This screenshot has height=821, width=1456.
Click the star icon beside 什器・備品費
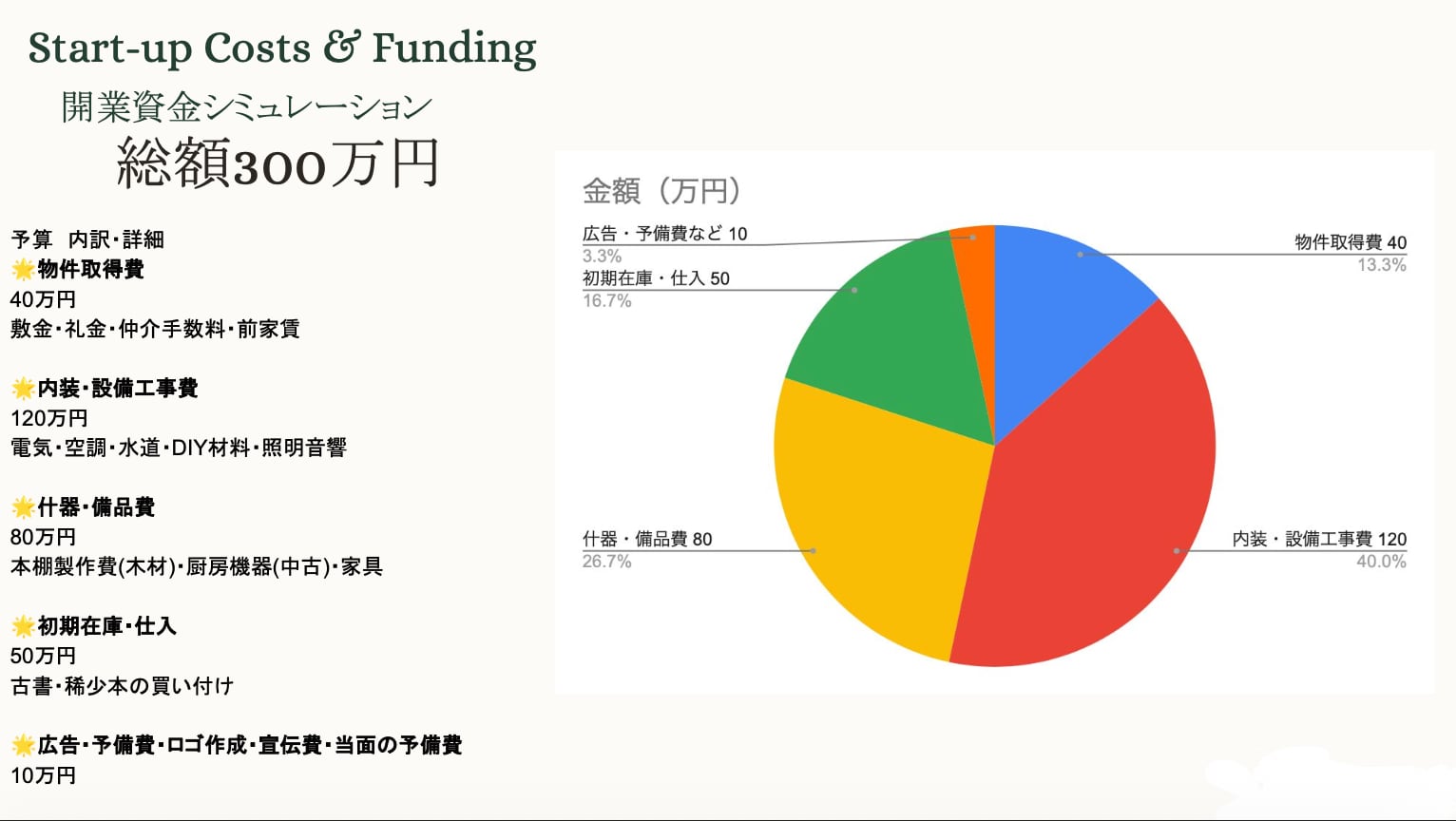pyautogui.click(x=23, y=507)
